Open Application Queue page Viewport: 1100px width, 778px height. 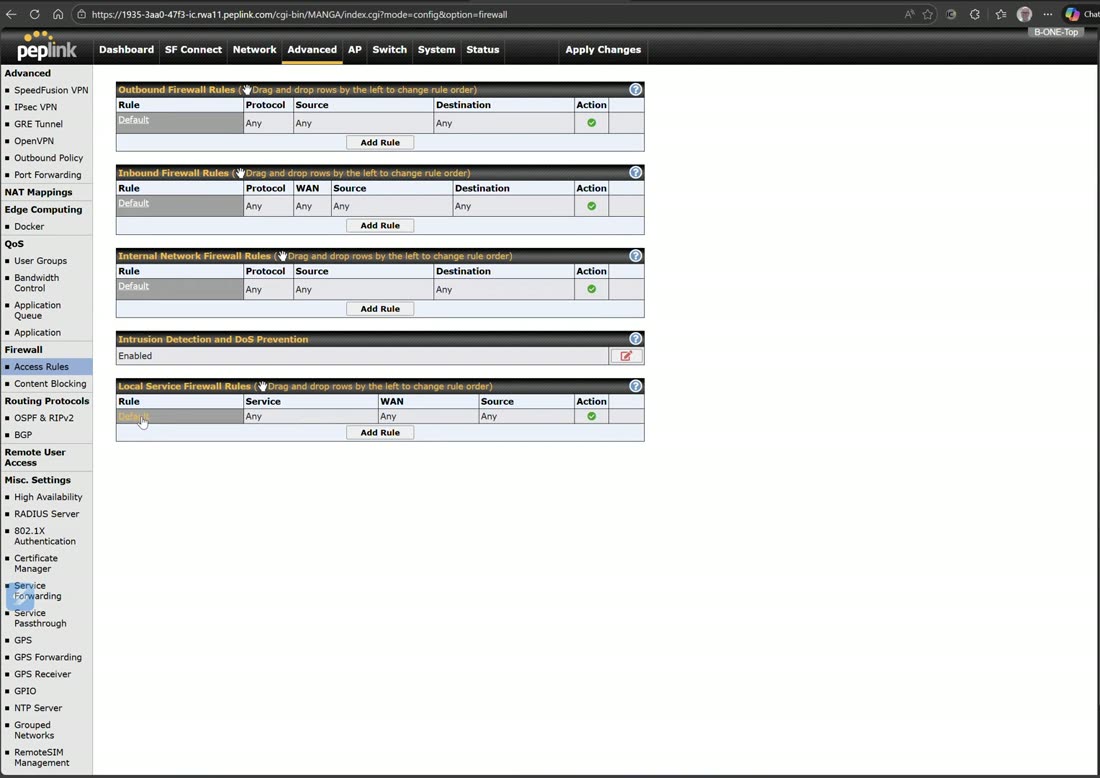pos(37,310)
